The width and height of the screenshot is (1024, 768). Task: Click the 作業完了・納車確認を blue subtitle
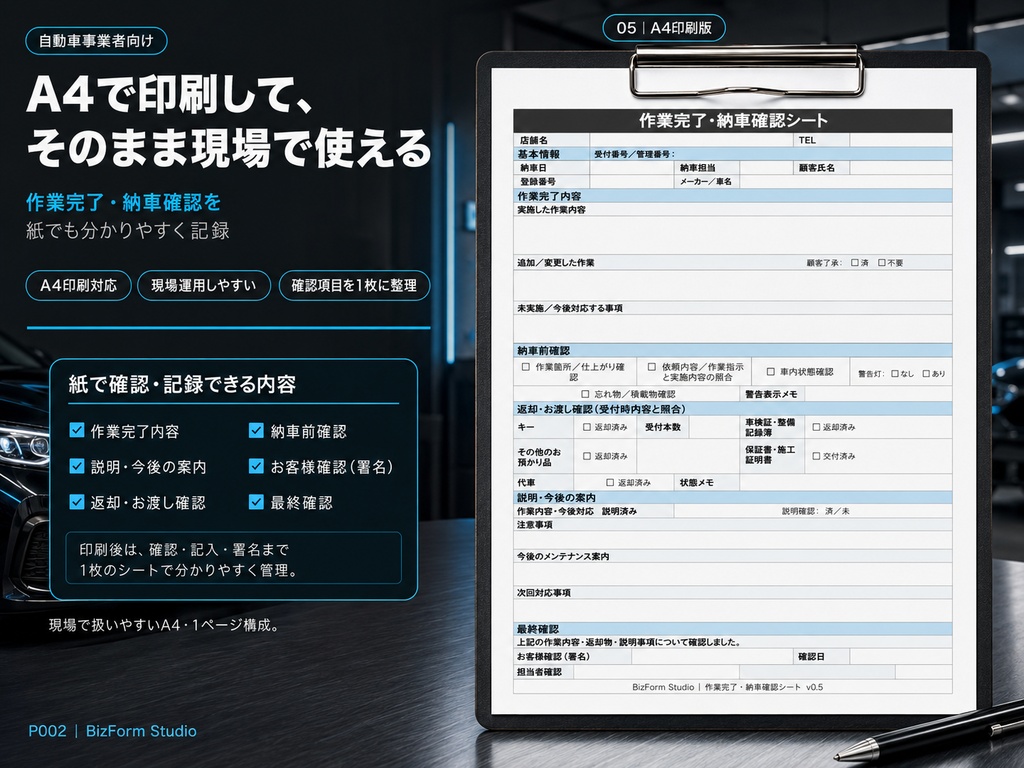coord(123,202)
